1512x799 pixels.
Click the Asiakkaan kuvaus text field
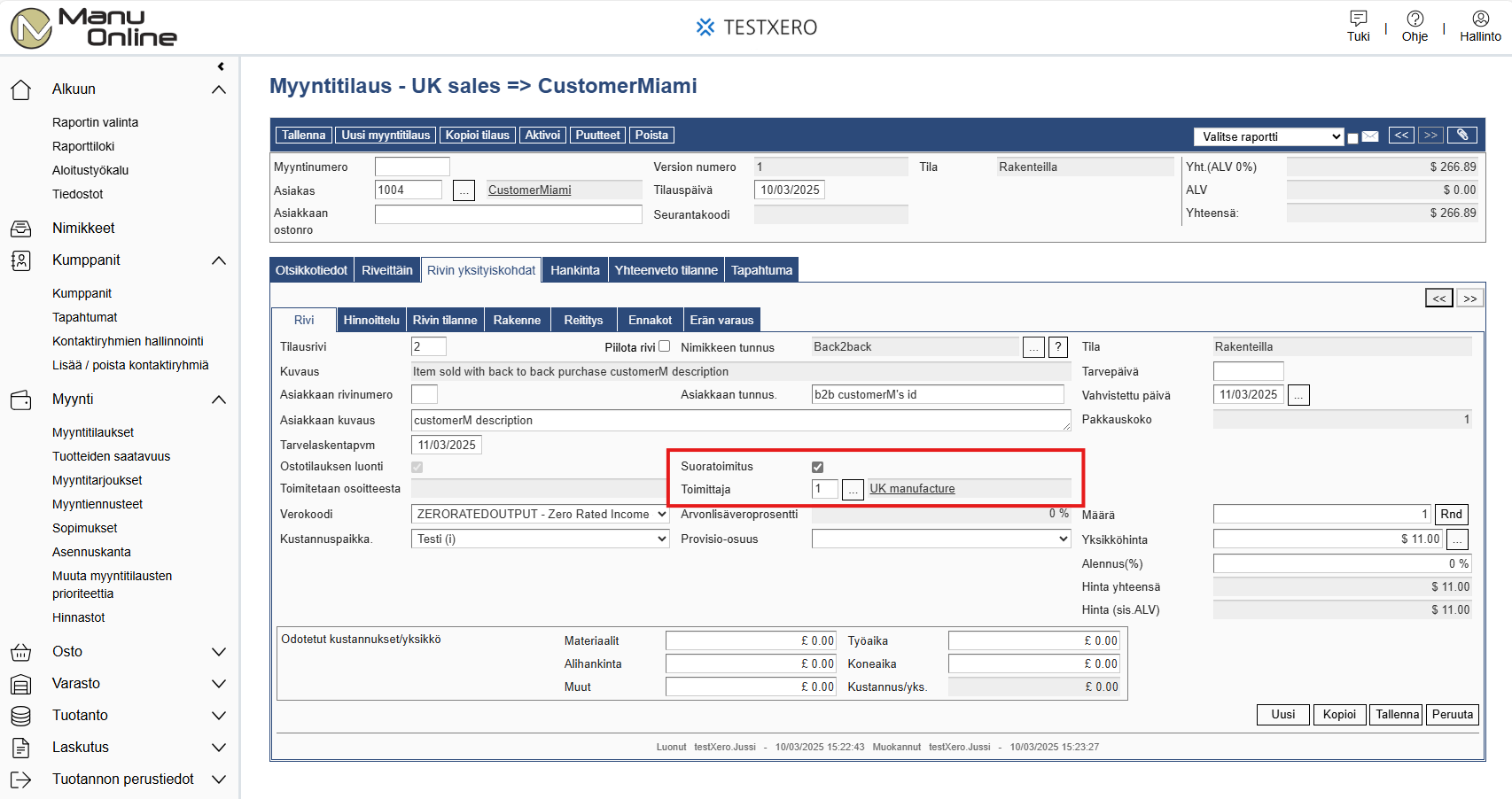pos(741,421)
